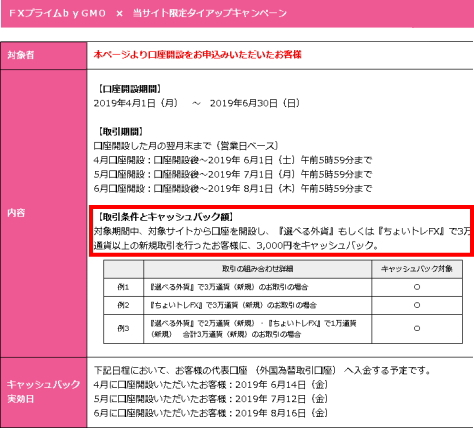Click the cashback date line '2019年 8月16日(金)'
This screenshot has height=428, width=474.
[211, 413]
